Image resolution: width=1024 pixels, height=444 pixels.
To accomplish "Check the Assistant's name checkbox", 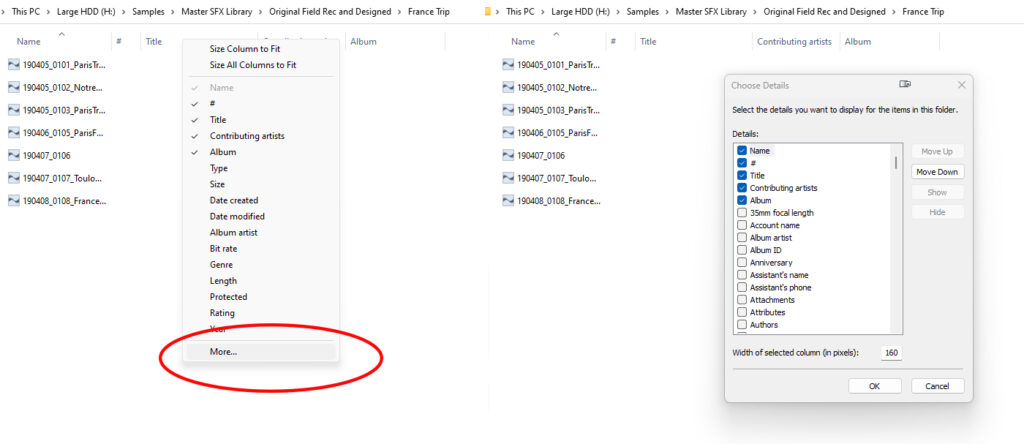I will coord(742,274).
